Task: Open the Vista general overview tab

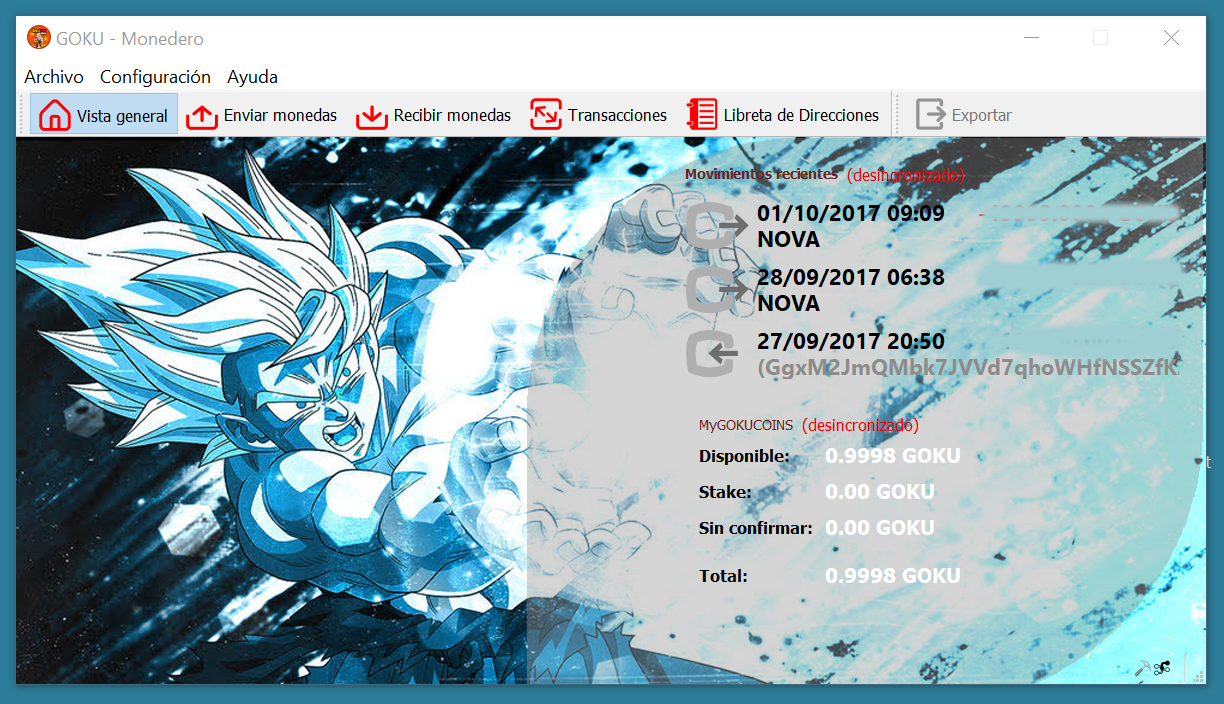Action: point(104,115)
